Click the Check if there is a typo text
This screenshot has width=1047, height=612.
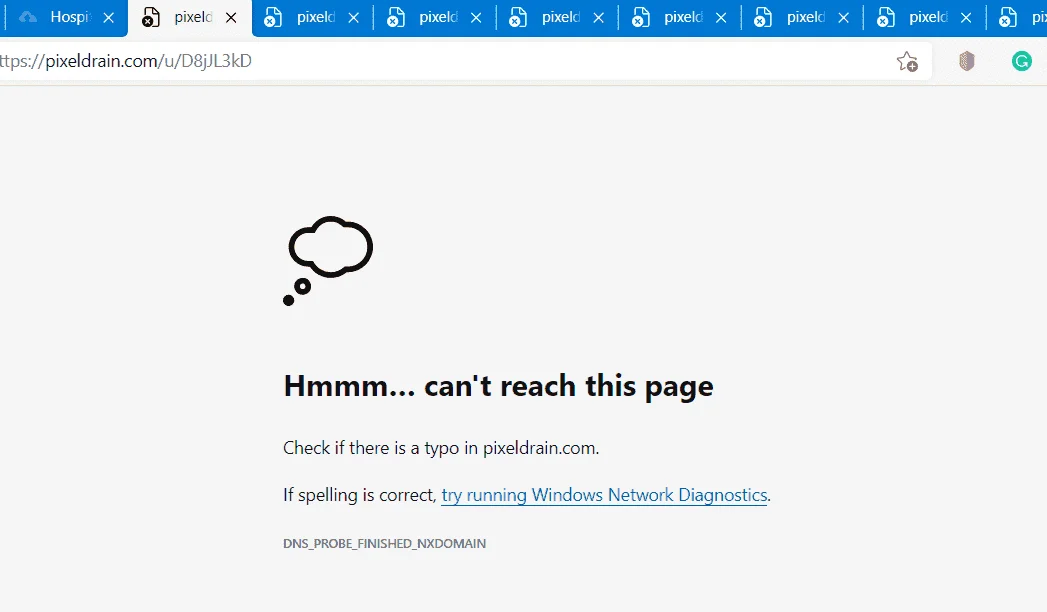pyautogui.click(x=441, y=448)
